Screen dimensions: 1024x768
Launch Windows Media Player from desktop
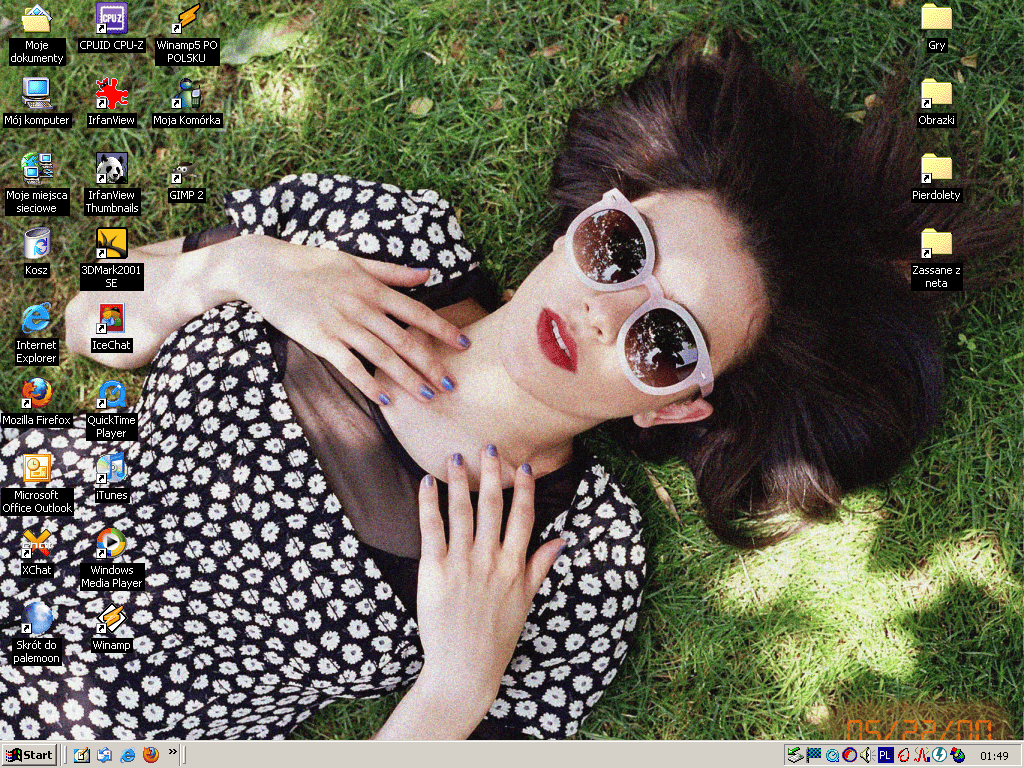click(x=111, y=544)
